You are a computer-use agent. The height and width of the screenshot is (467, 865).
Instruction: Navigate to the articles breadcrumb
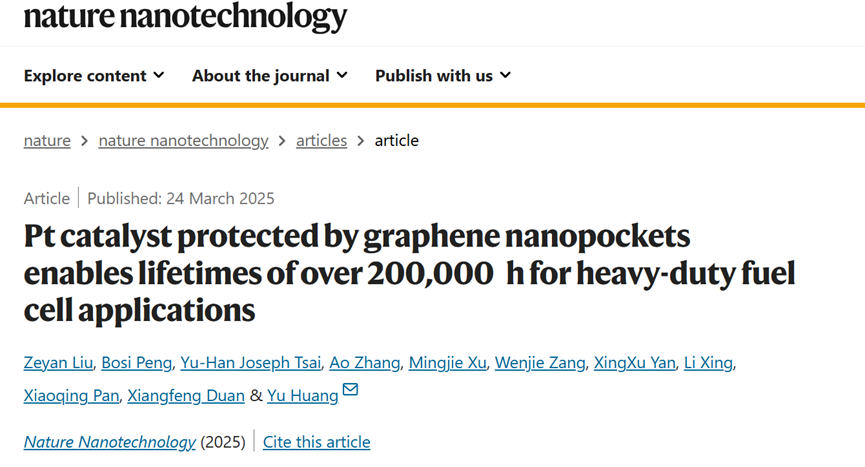click(x=322, y=141)
